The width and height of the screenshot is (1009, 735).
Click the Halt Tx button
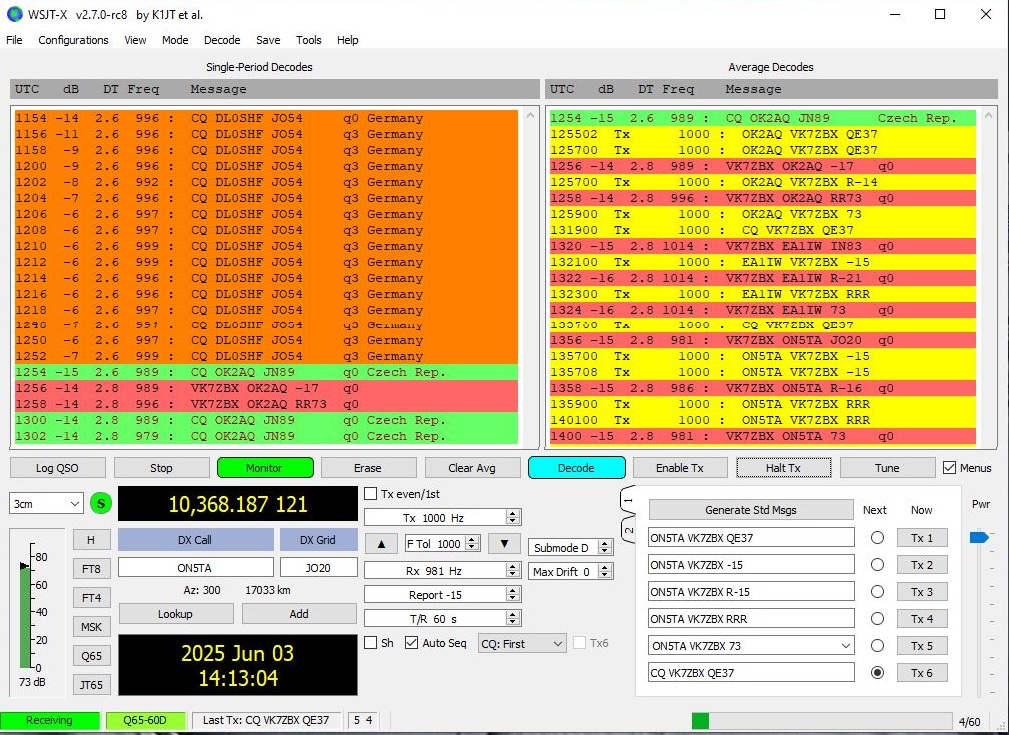pos(783,468)
